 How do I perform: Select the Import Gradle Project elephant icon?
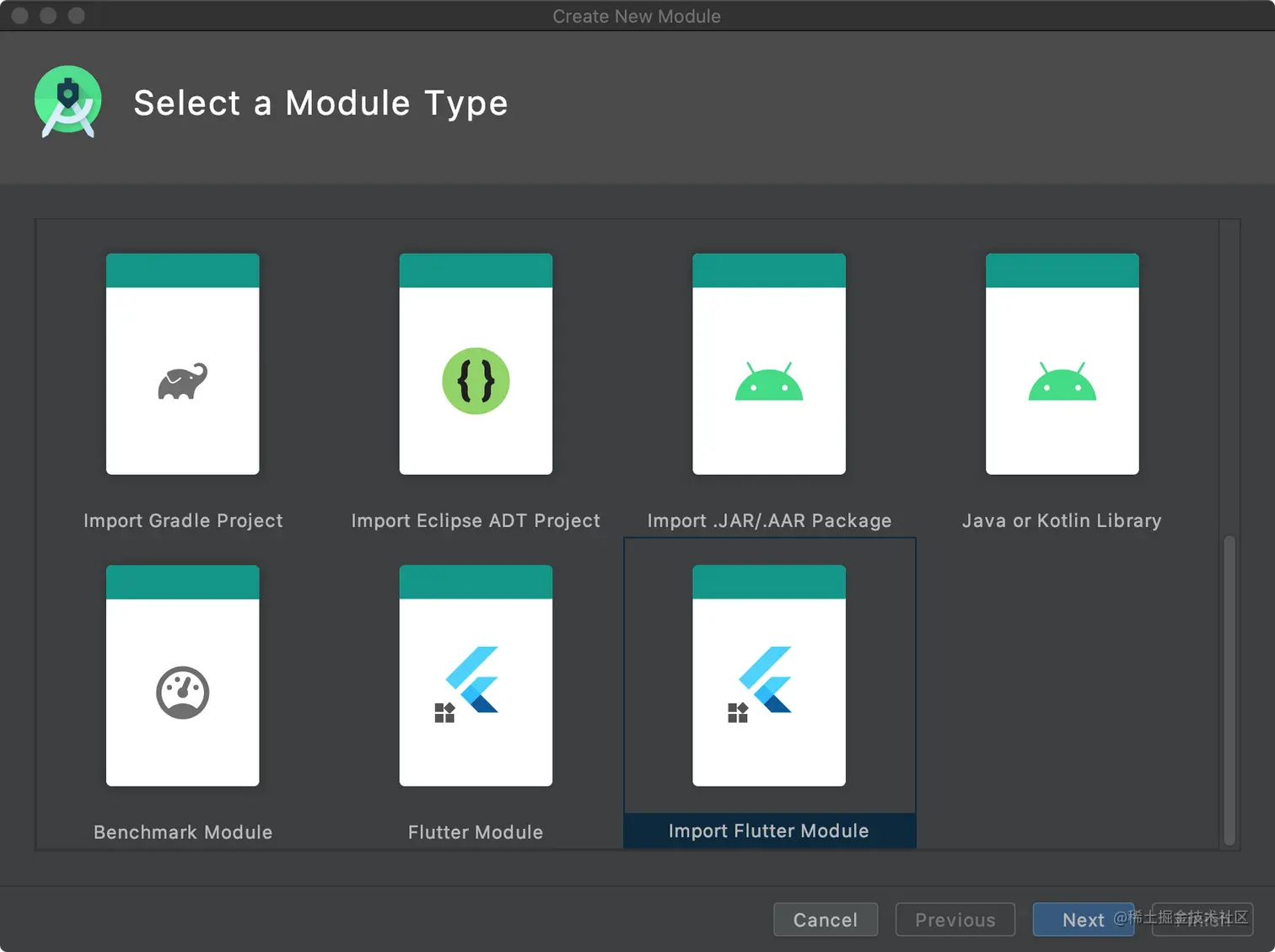click(x=182, y=382)
